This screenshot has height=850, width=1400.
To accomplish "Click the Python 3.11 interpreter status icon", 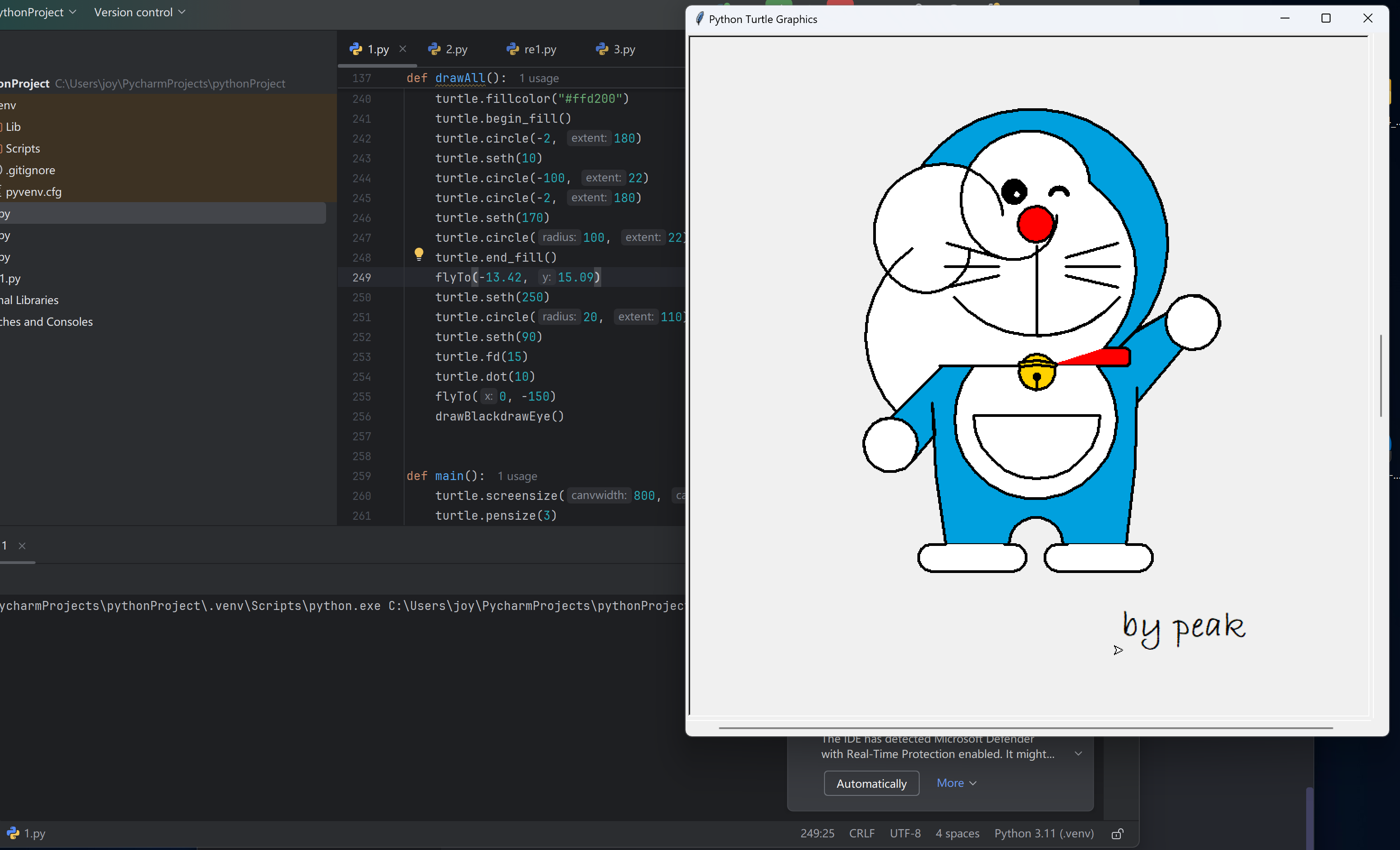I will 1044,833.
